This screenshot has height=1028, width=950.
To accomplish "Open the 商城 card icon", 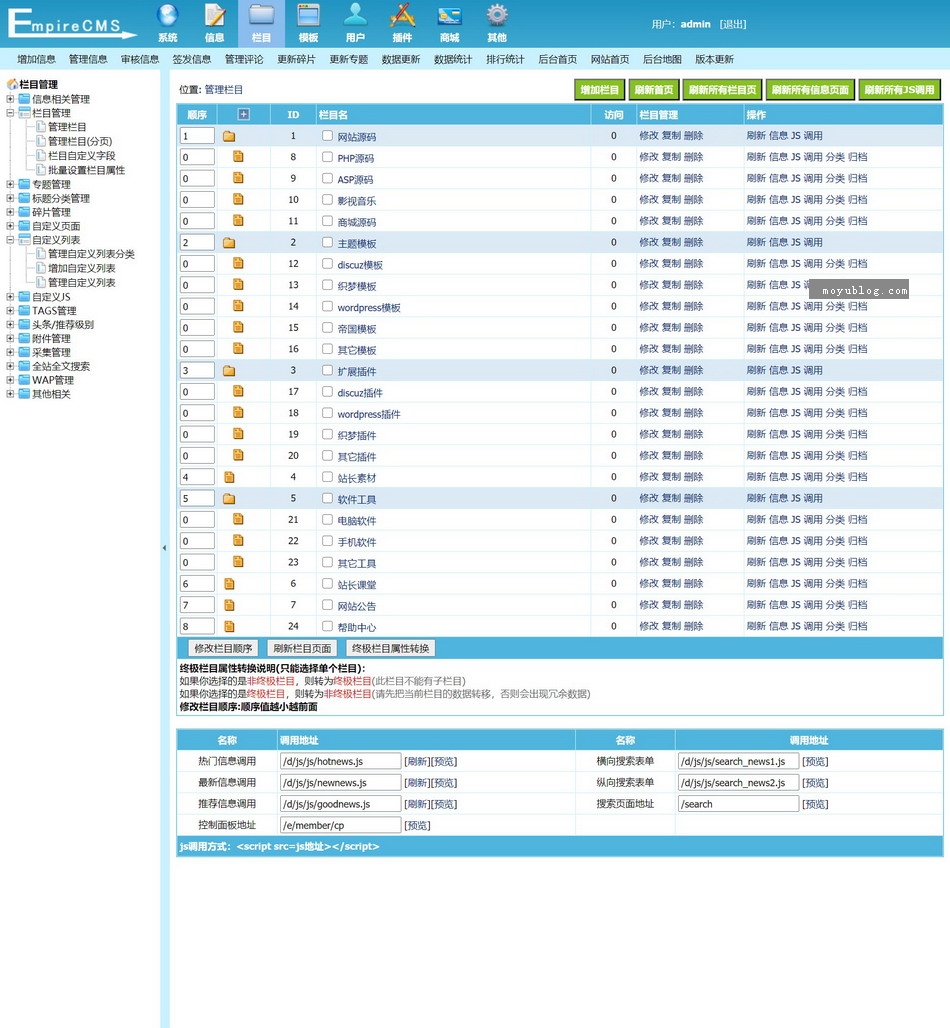I will pos(450,16).
